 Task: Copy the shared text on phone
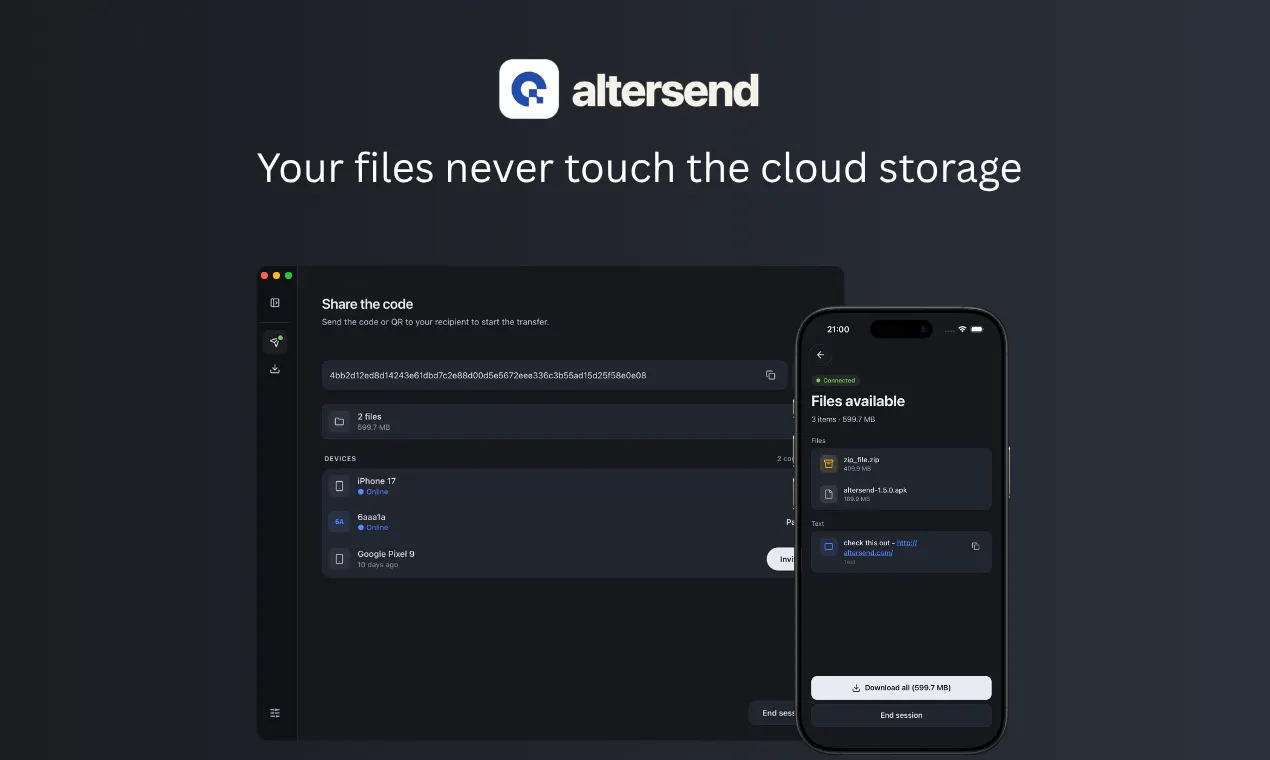976,546
